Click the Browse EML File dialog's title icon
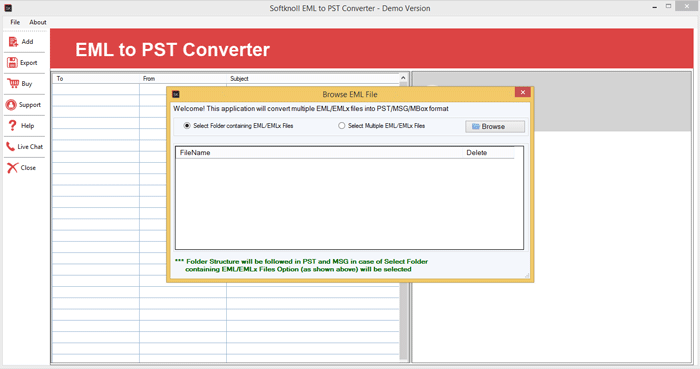 coord(176,94)
